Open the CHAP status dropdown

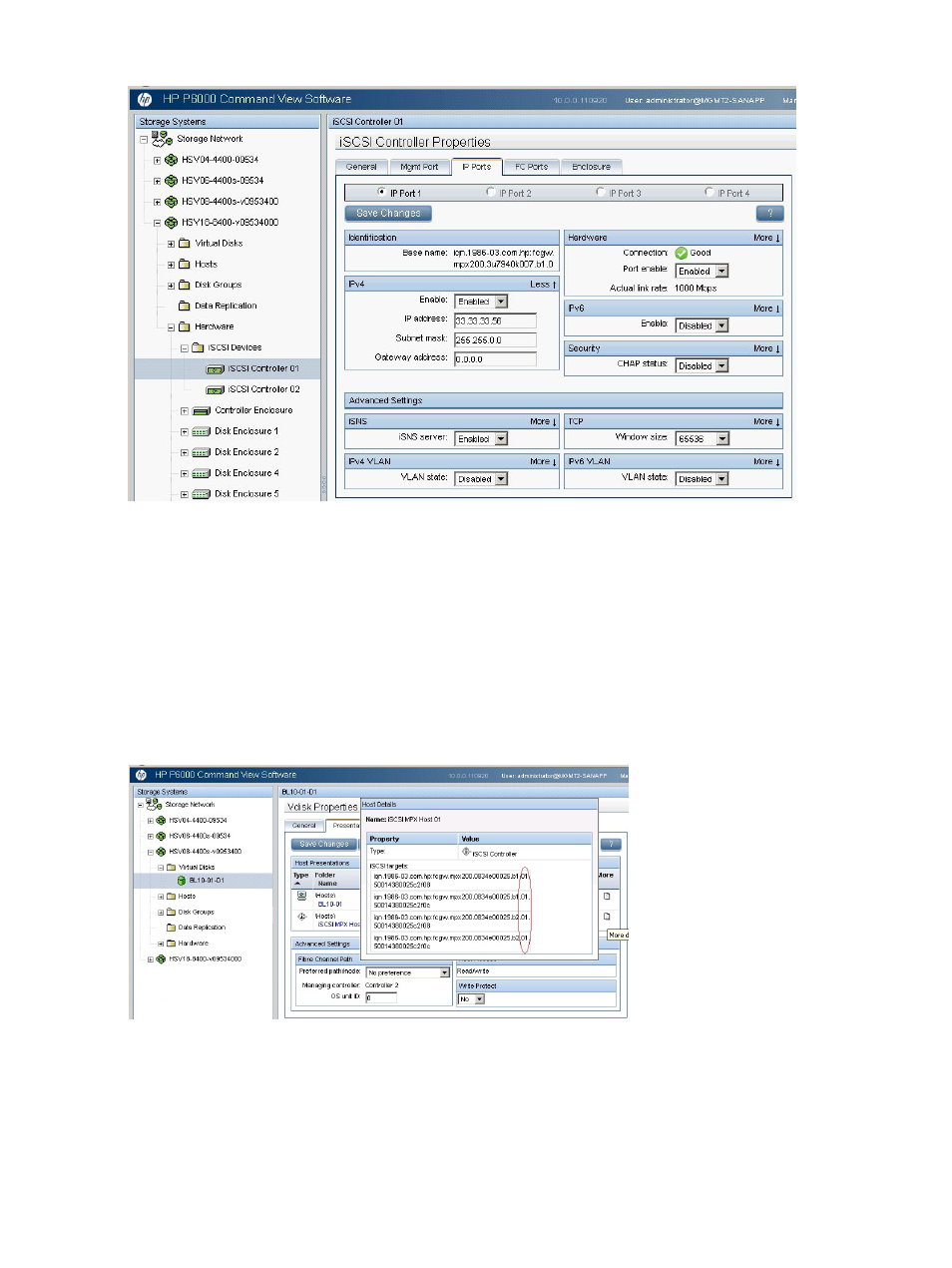point(703,366)
